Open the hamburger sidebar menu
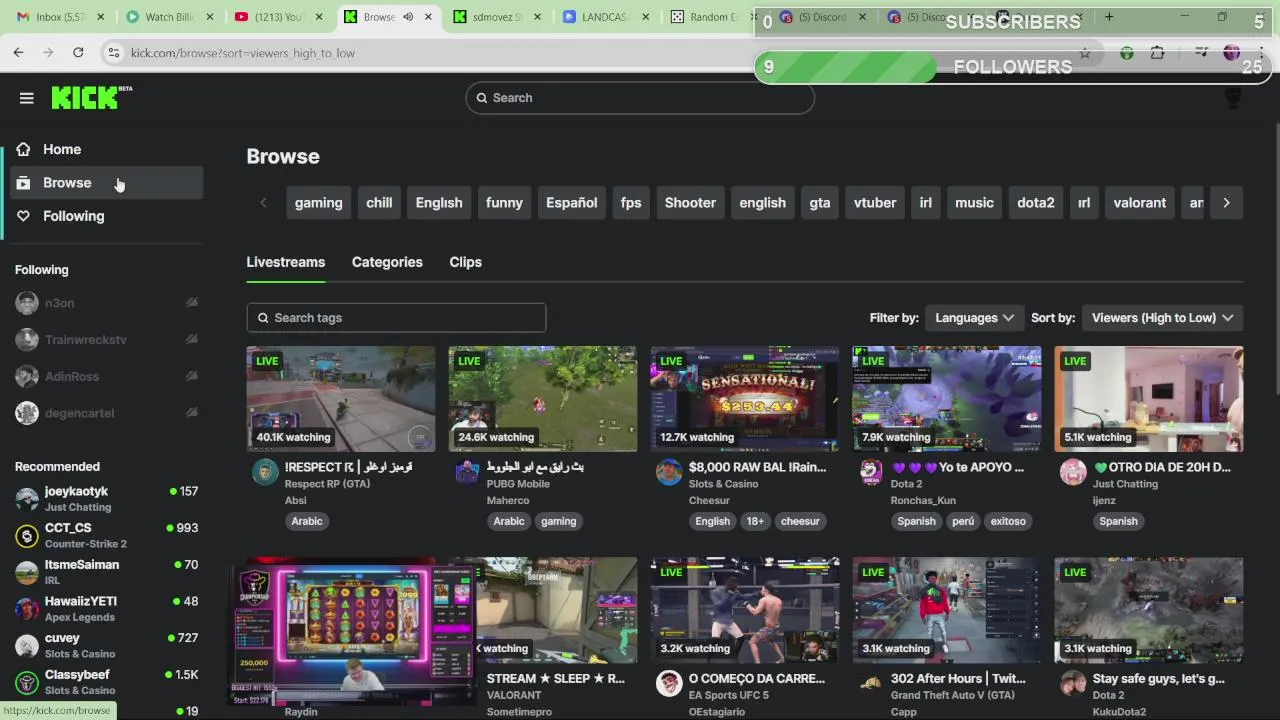The height and width of the screenshot is (720, 1280). point(27,98)
